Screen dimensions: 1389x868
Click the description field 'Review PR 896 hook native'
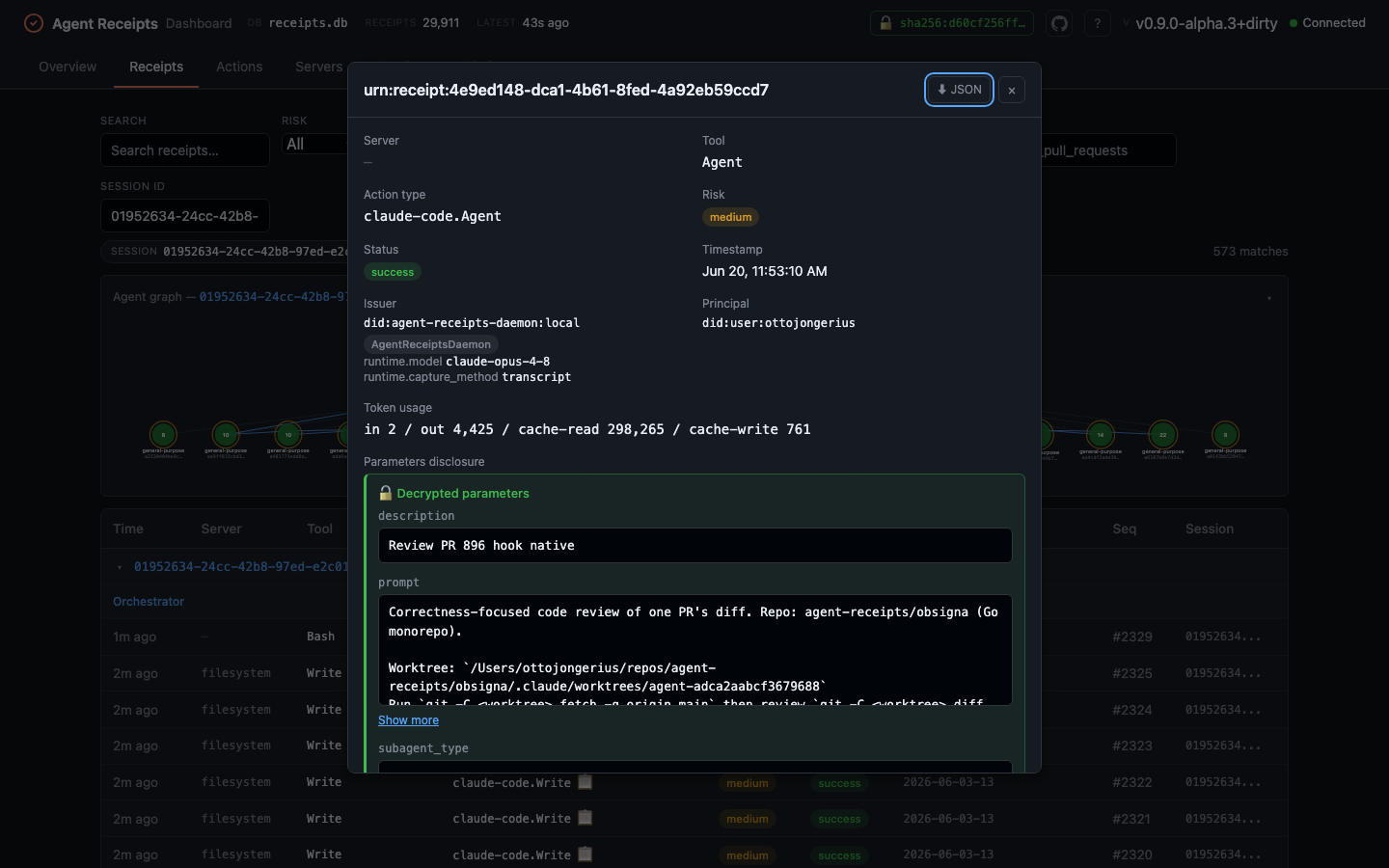pyautogui.click(x=694, y=546)
